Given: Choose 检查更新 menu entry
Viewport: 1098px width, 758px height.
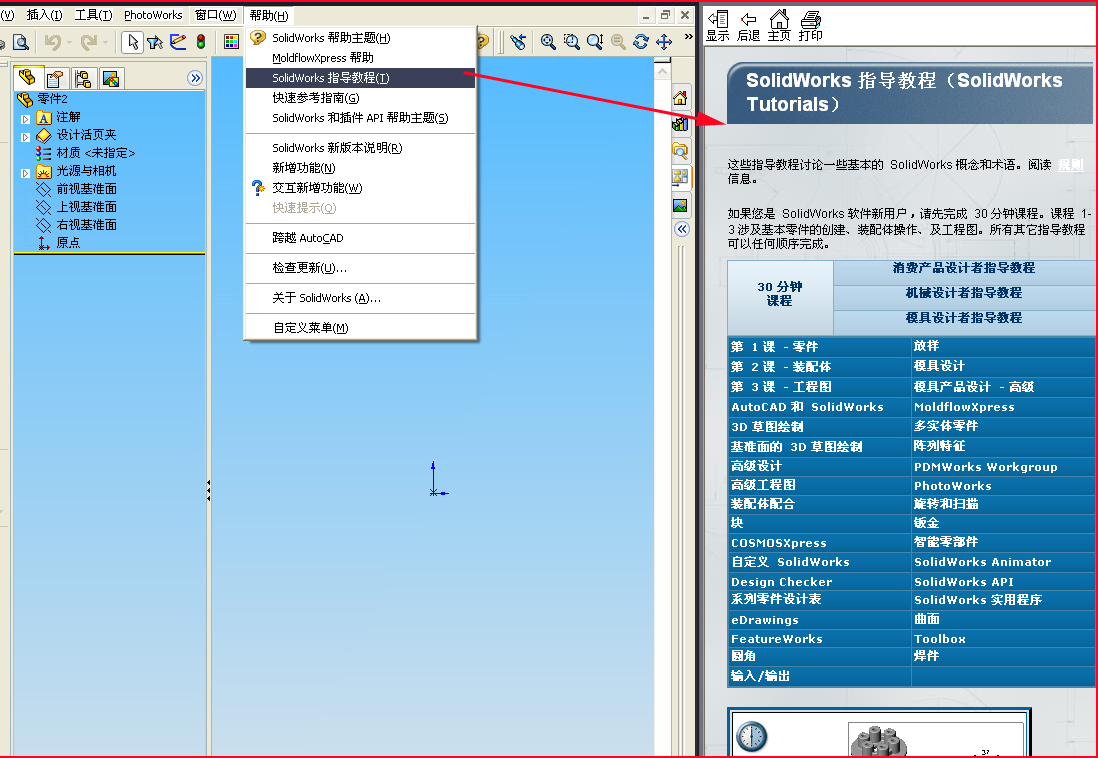Looking at the screenshot, I should pyautogui.click(x=361, y=268).
